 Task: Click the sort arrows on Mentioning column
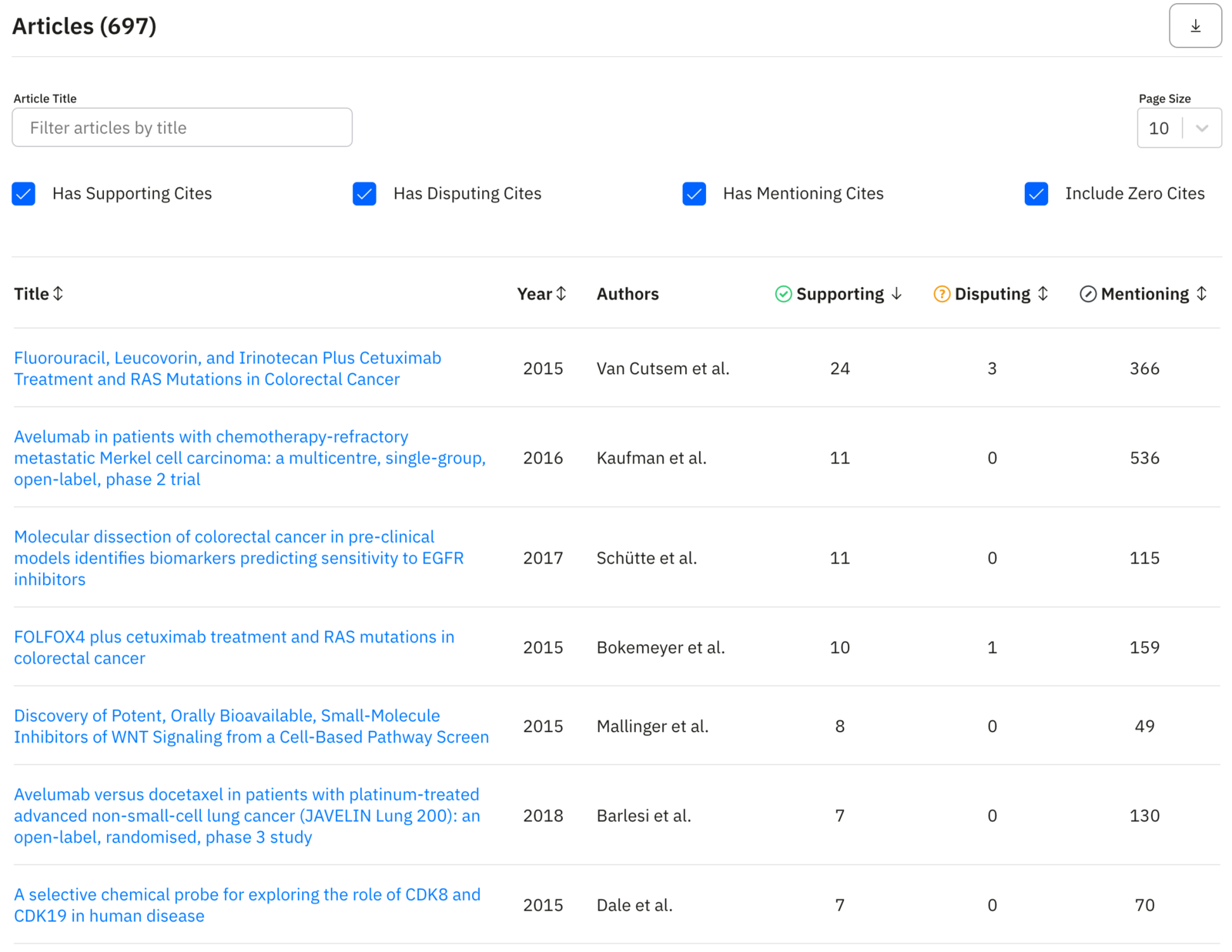[x=1203, y=293]
